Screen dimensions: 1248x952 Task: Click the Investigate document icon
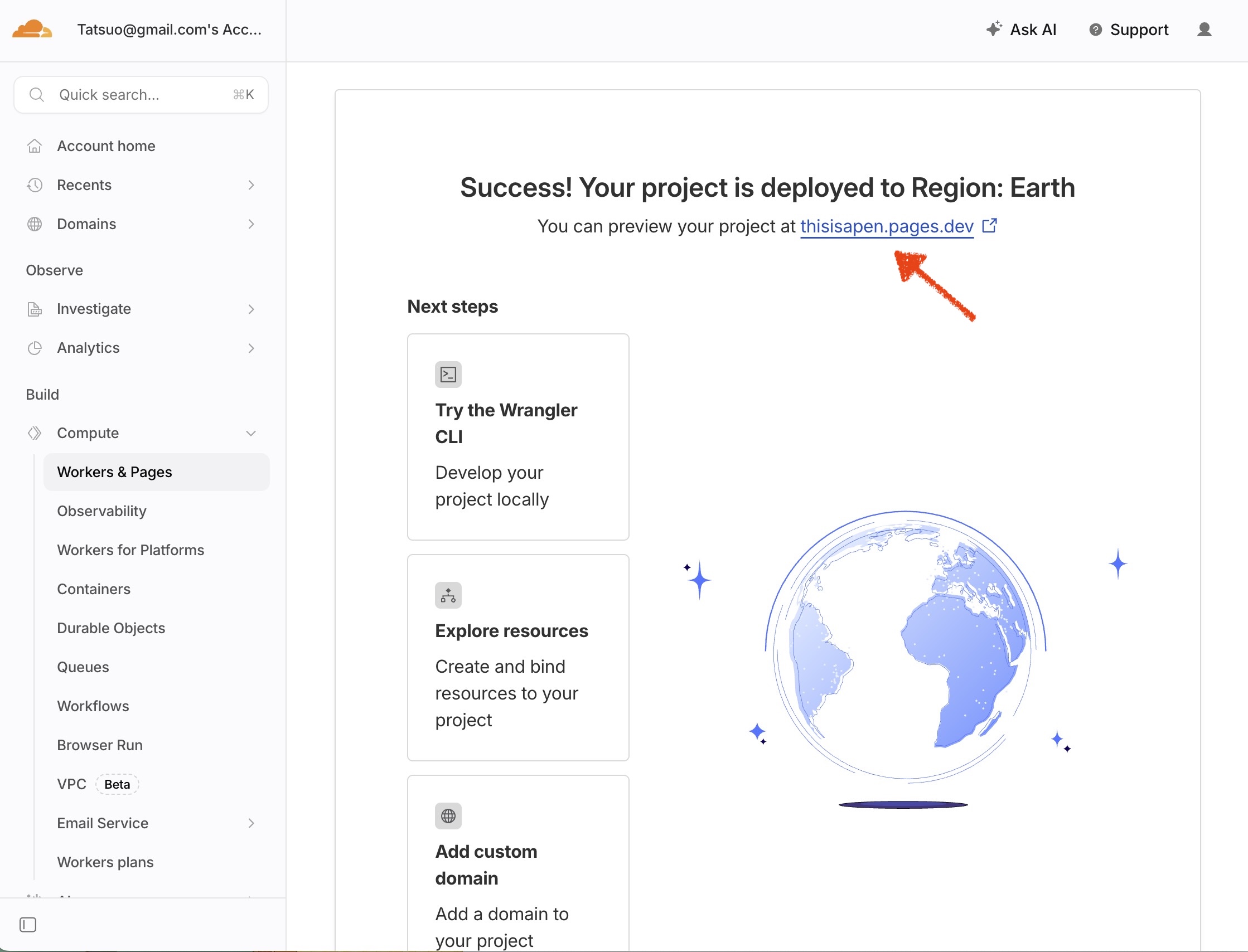tap(35, 309)
